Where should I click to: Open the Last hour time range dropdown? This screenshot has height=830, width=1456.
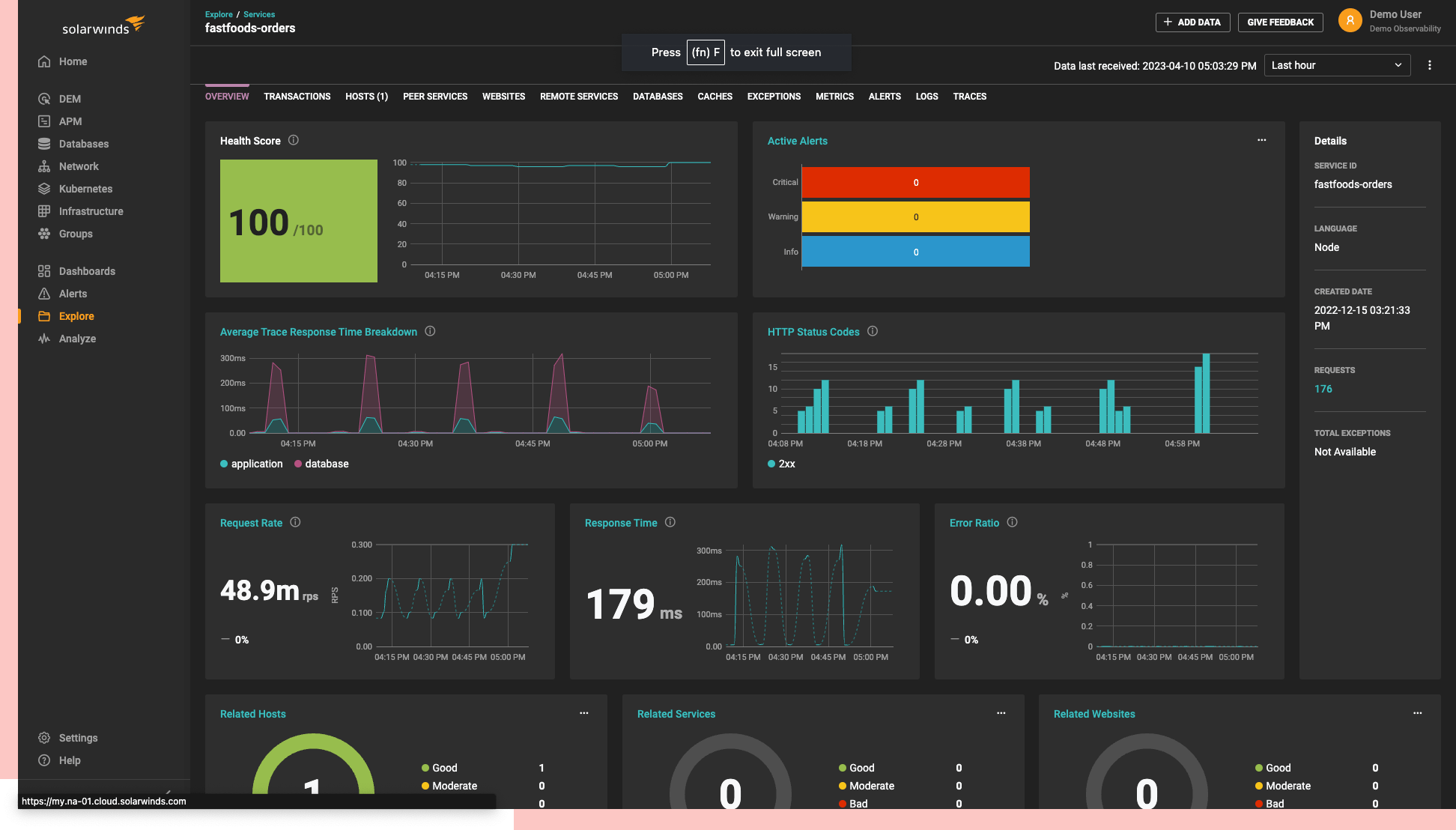click(x=1337, y=65)
